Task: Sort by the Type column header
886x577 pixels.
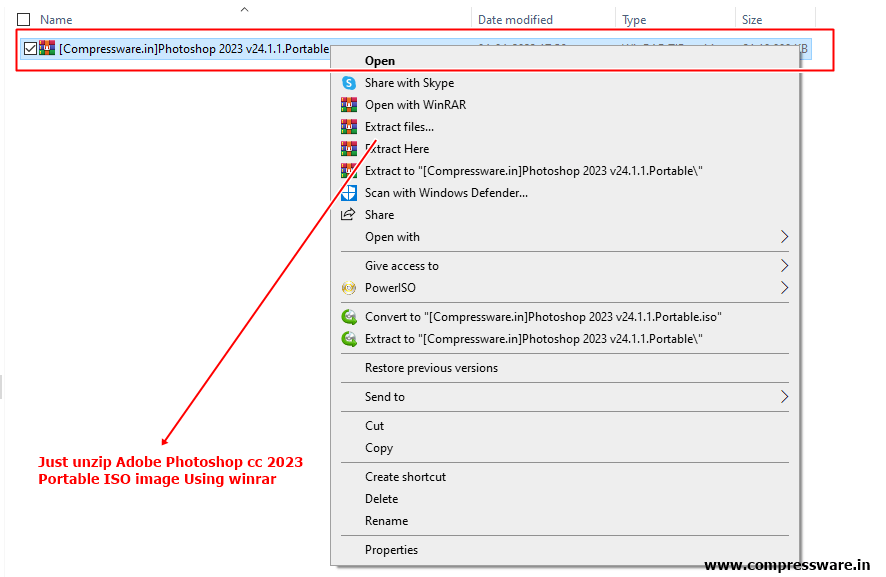Action: point(634,20)
